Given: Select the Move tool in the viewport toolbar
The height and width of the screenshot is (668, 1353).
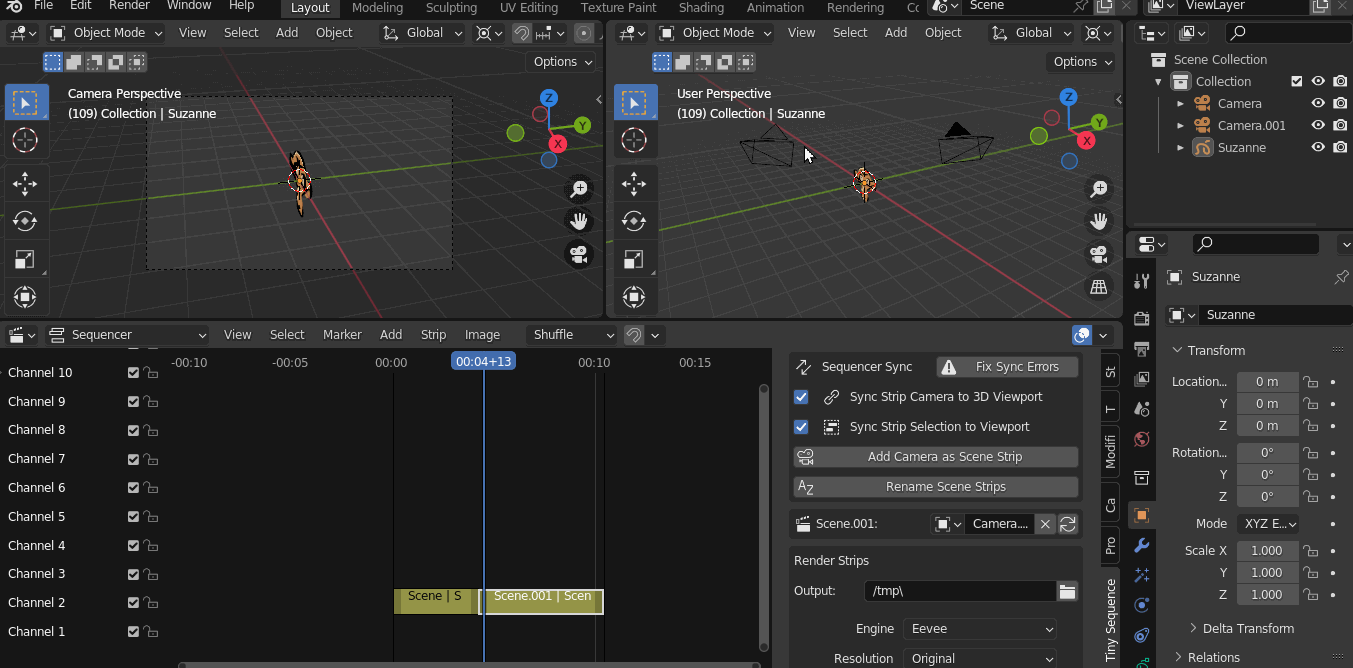Looking at the screenshot, I should (x=25, y=184).
